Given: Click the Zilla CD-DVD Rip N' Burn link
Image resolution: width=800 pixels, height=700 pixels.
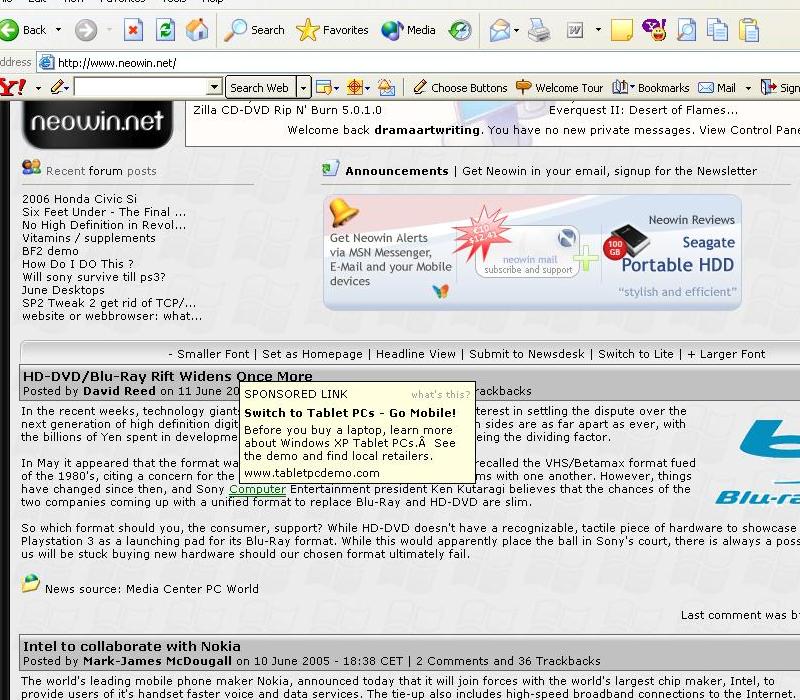Looking at the screenshot, I should (x=287, y=110).
